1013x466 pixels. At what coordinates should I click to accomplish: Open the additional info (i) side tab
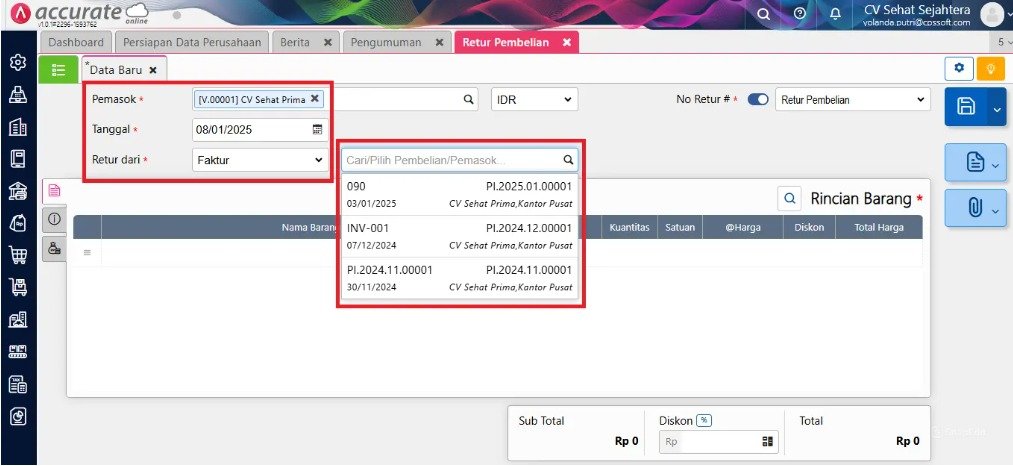[x=54, y=219]
